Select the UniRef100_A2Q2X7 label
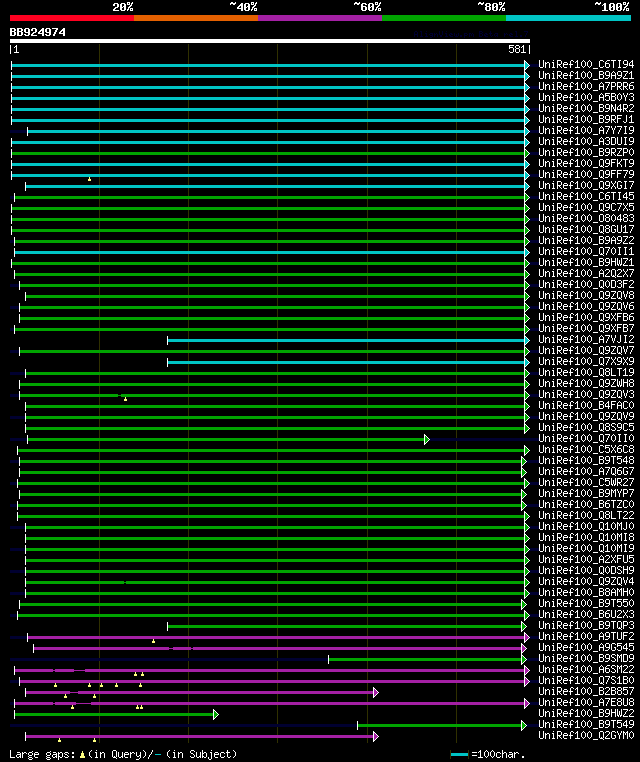Image resolution: width=640 pixels, height=762 pixels. (586, 274)
